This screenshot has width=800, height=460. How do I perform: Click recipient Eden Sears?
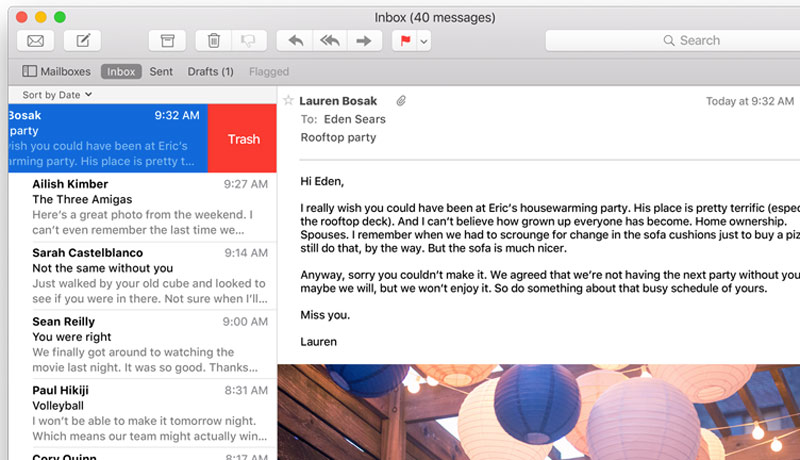pos(355,119)
